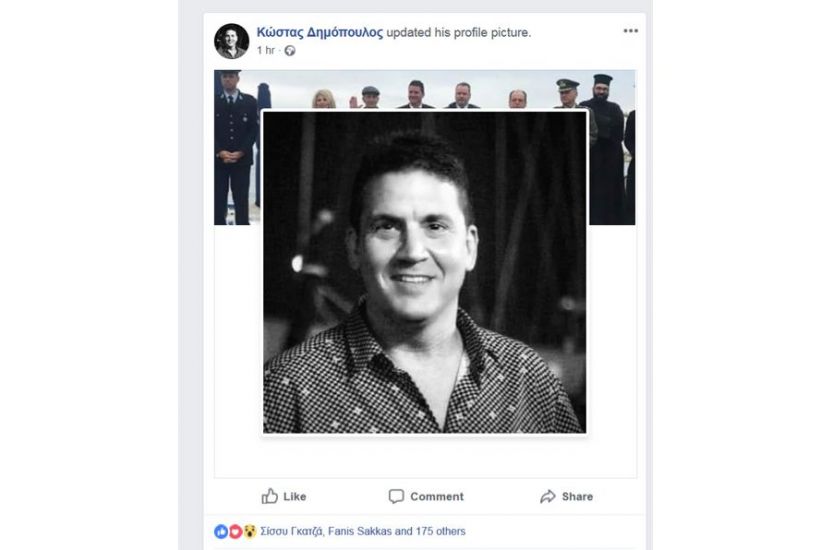Screen dimensions: 832x550
Task: Click the thumbs-up Like icon
Action: (270, 496)
